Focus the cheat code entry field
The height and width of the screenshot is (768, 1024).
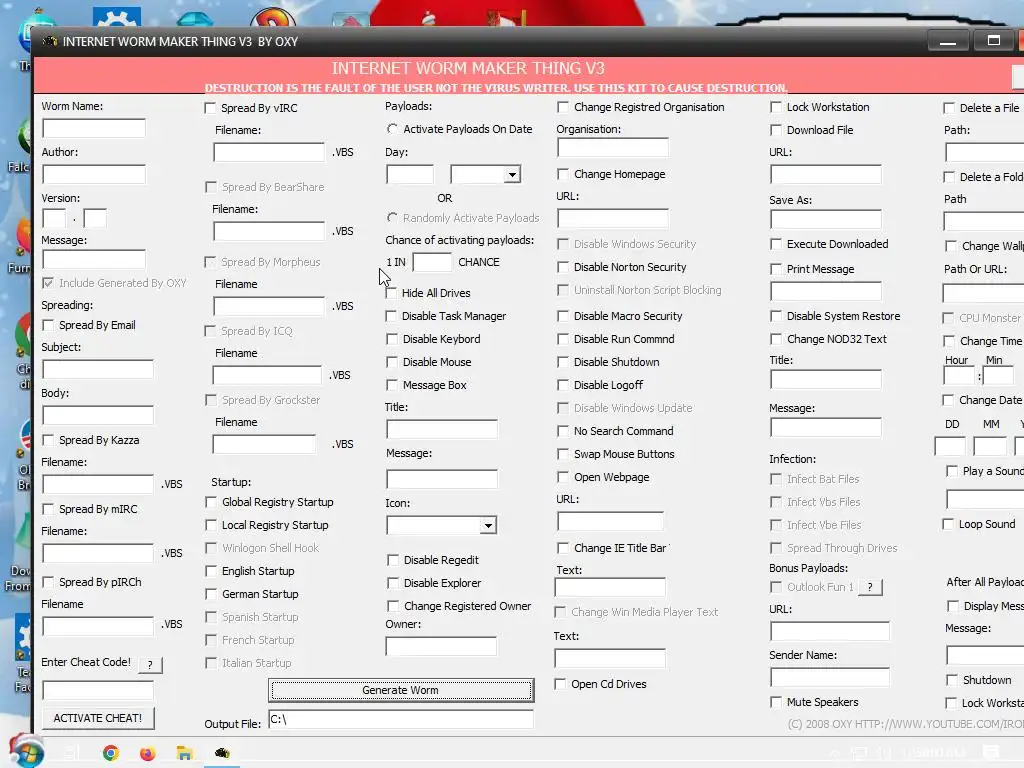click(98, 690)
